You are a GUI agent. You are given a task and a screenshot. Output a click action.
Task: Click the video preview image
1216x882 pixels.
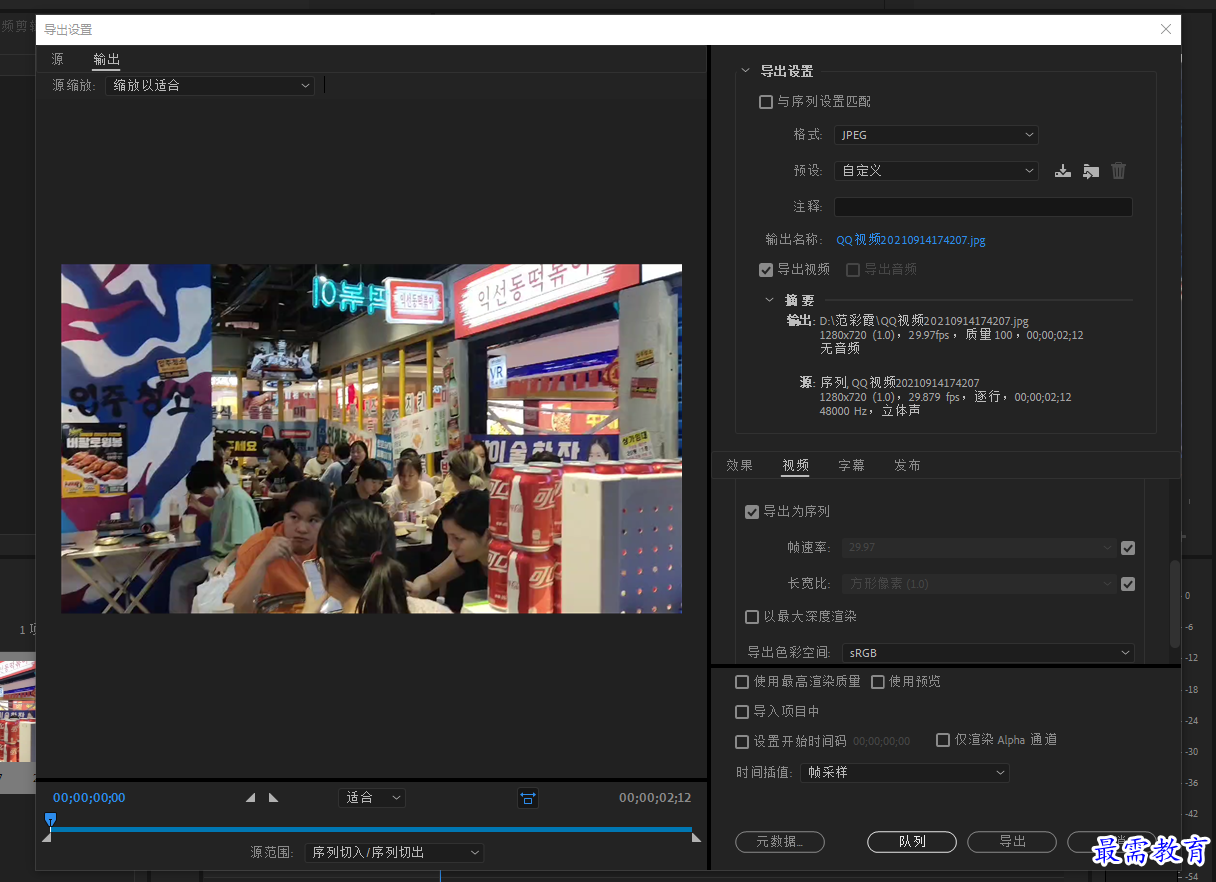click(371, 439)
